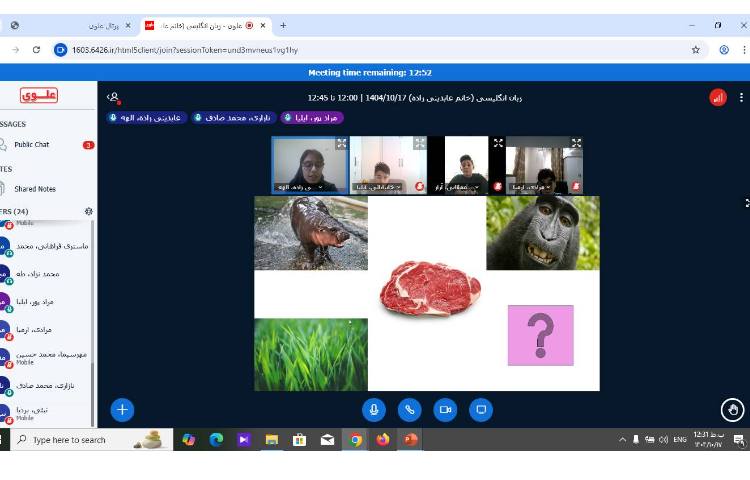750x480 pixels.
Task: Fullscreen the first webcam of the teacher
Action: pos(341,143)
